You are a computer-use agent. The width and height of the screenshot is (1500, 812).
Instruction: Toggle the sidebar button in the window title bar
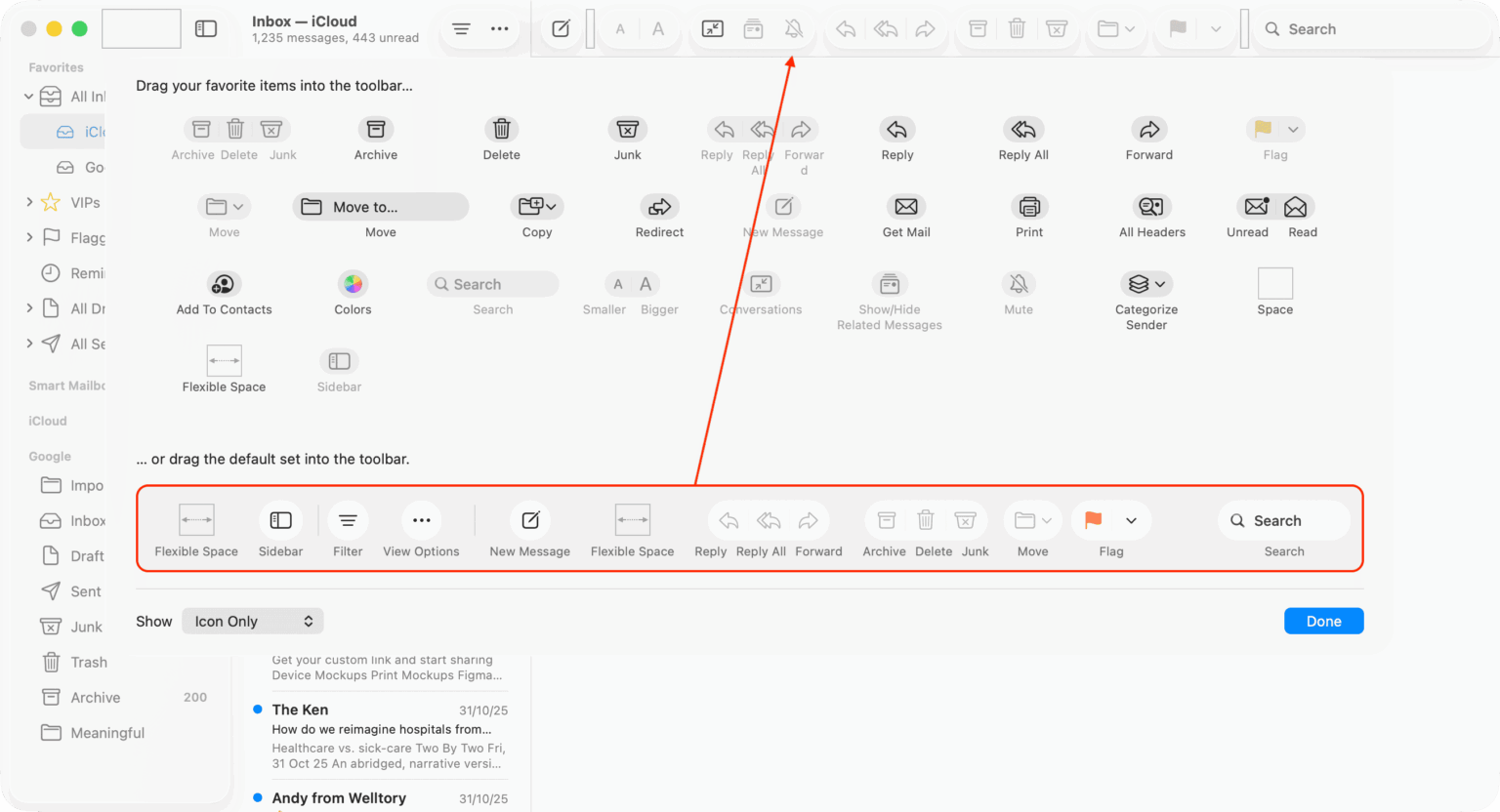click(206, 29)
